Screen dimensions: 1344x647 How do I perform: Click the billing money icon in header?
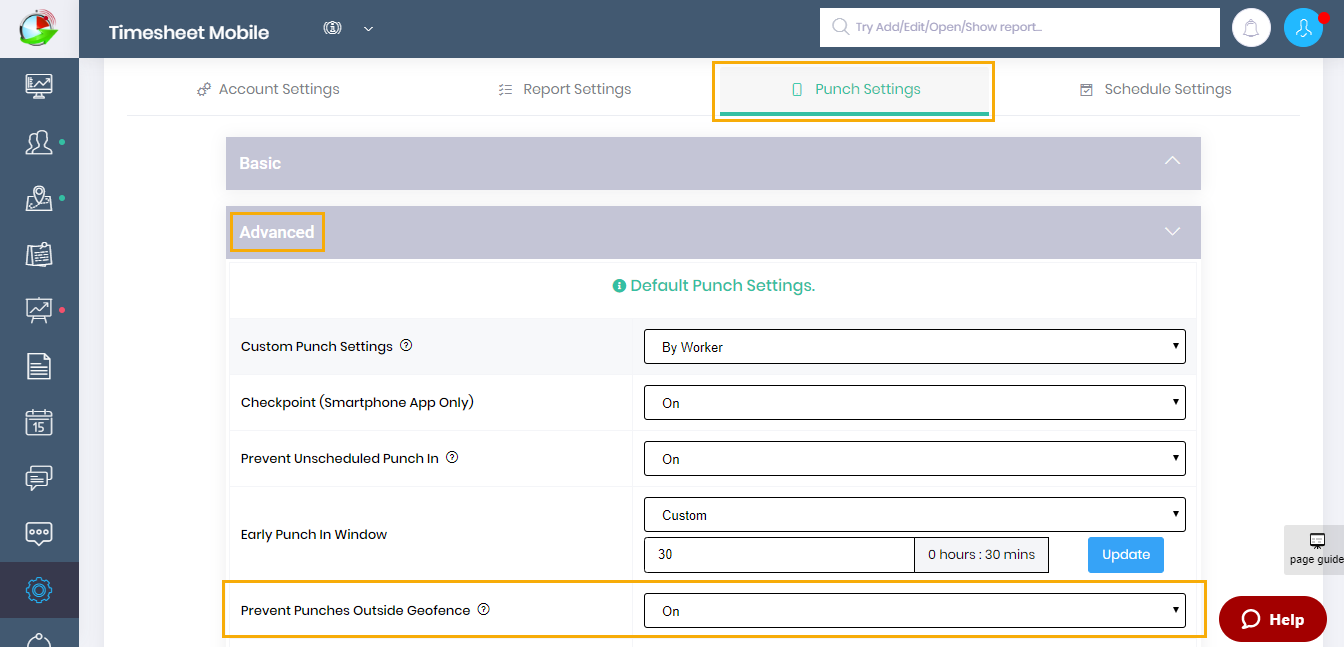[333, 28]
